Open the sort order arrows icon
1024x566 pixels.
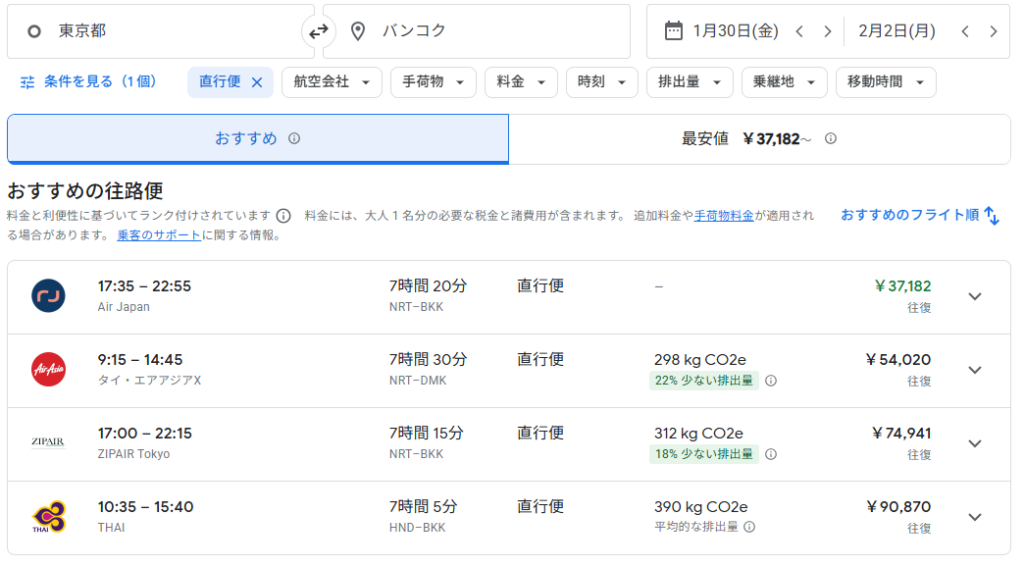(991, 215)
